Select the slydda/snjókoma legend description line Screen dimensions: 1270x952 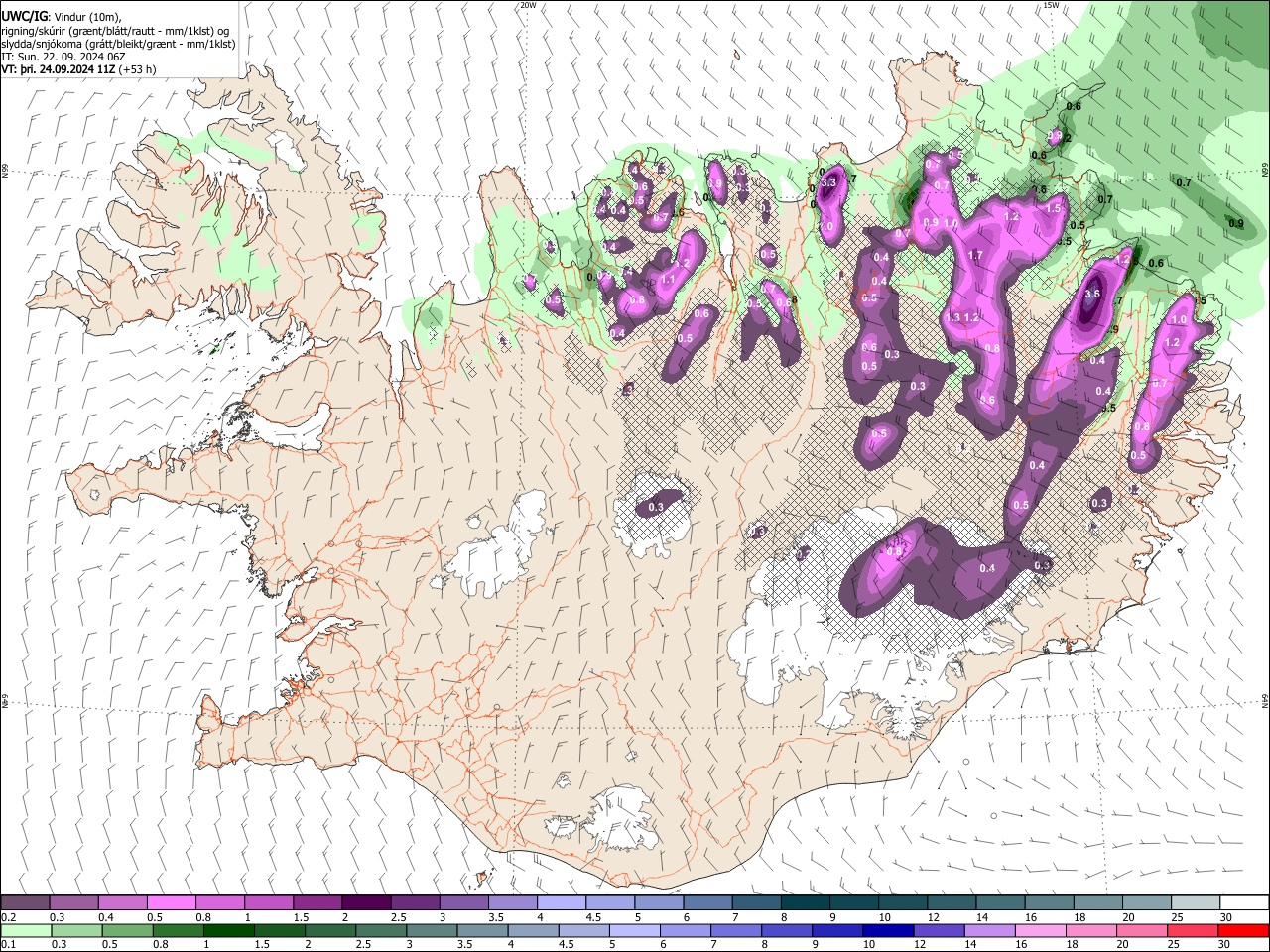point(118,44)
